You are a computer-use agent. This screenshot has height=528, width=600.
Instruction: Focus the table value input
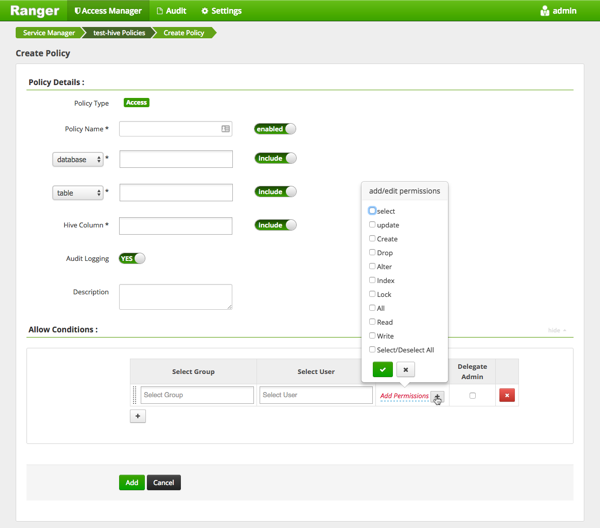(x=176, y=192)
